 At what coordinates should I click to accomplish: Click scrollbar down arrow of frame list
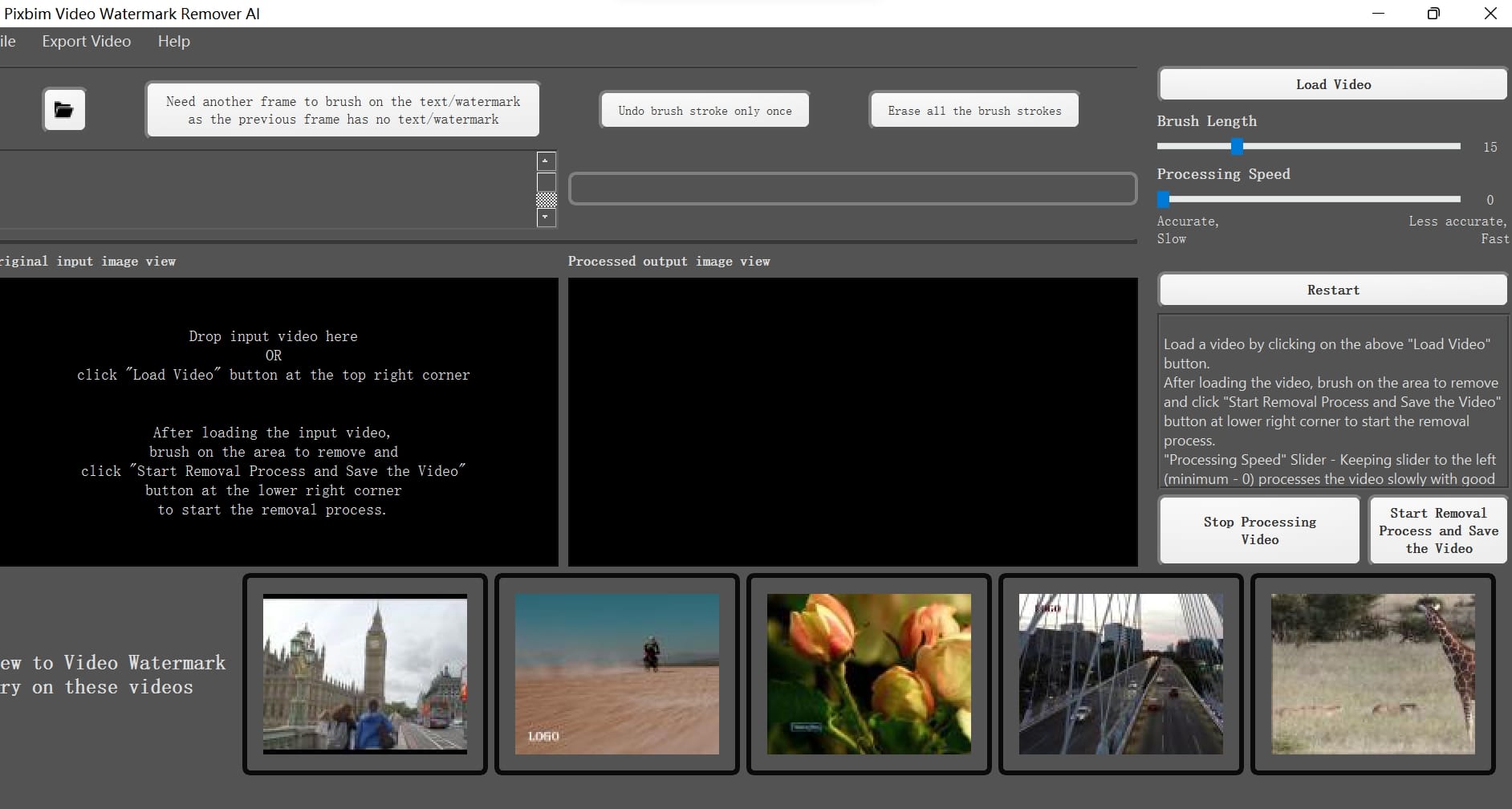546,217
